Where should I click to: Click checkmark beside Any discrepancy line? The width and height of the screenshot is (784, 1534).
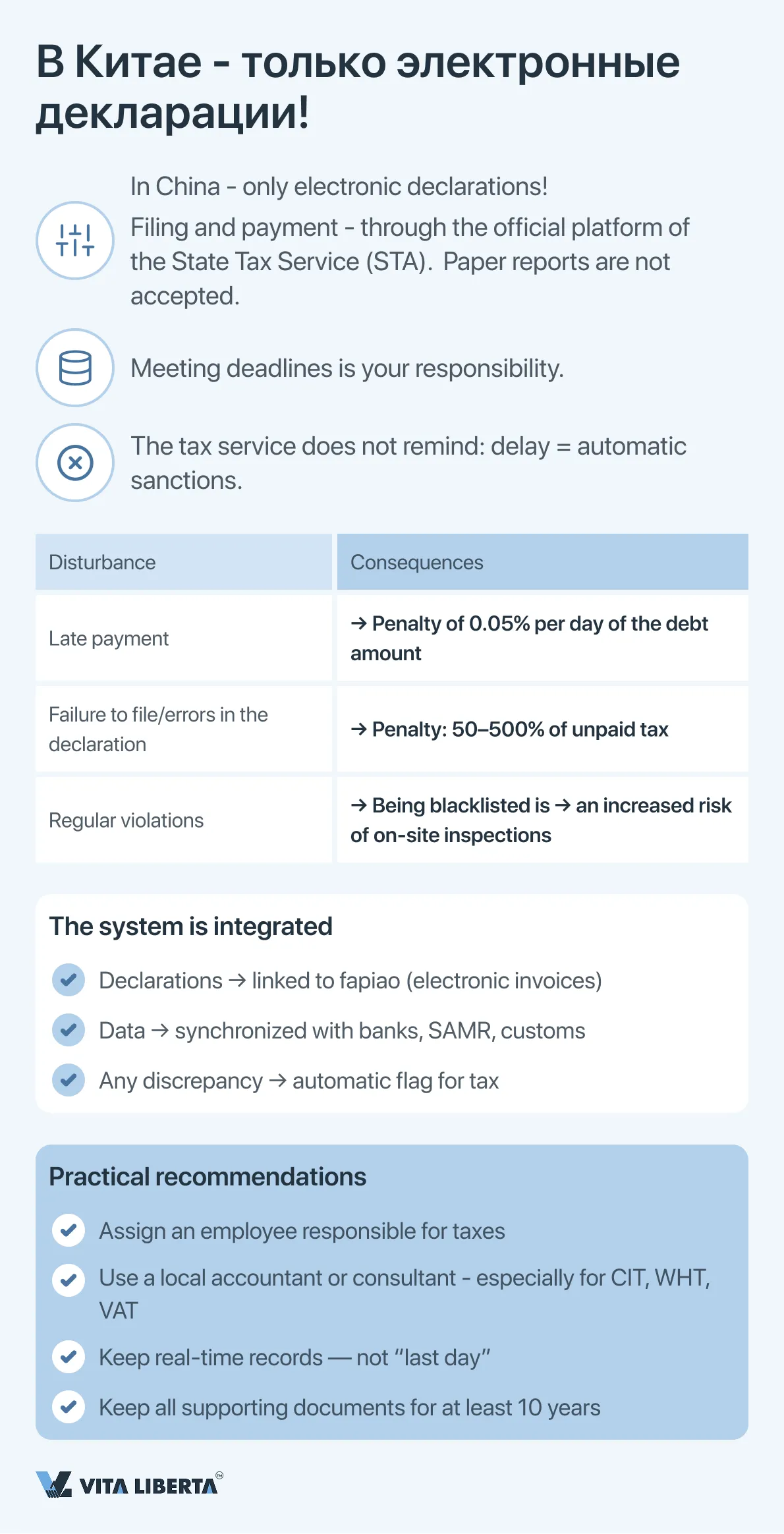click(x=69, y=1080)
